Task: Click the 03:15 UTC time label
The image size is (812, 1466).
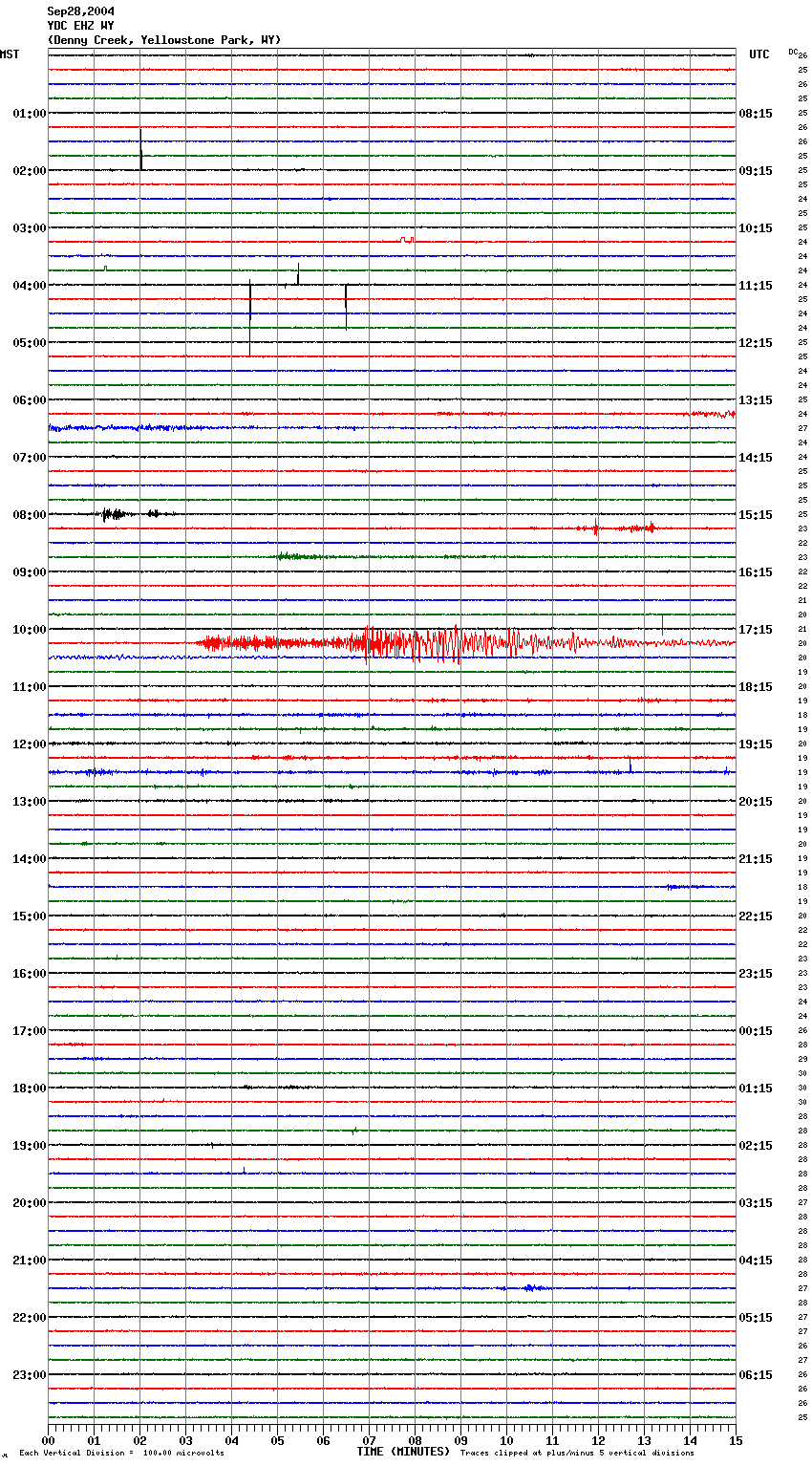Action: [756, 1203]
